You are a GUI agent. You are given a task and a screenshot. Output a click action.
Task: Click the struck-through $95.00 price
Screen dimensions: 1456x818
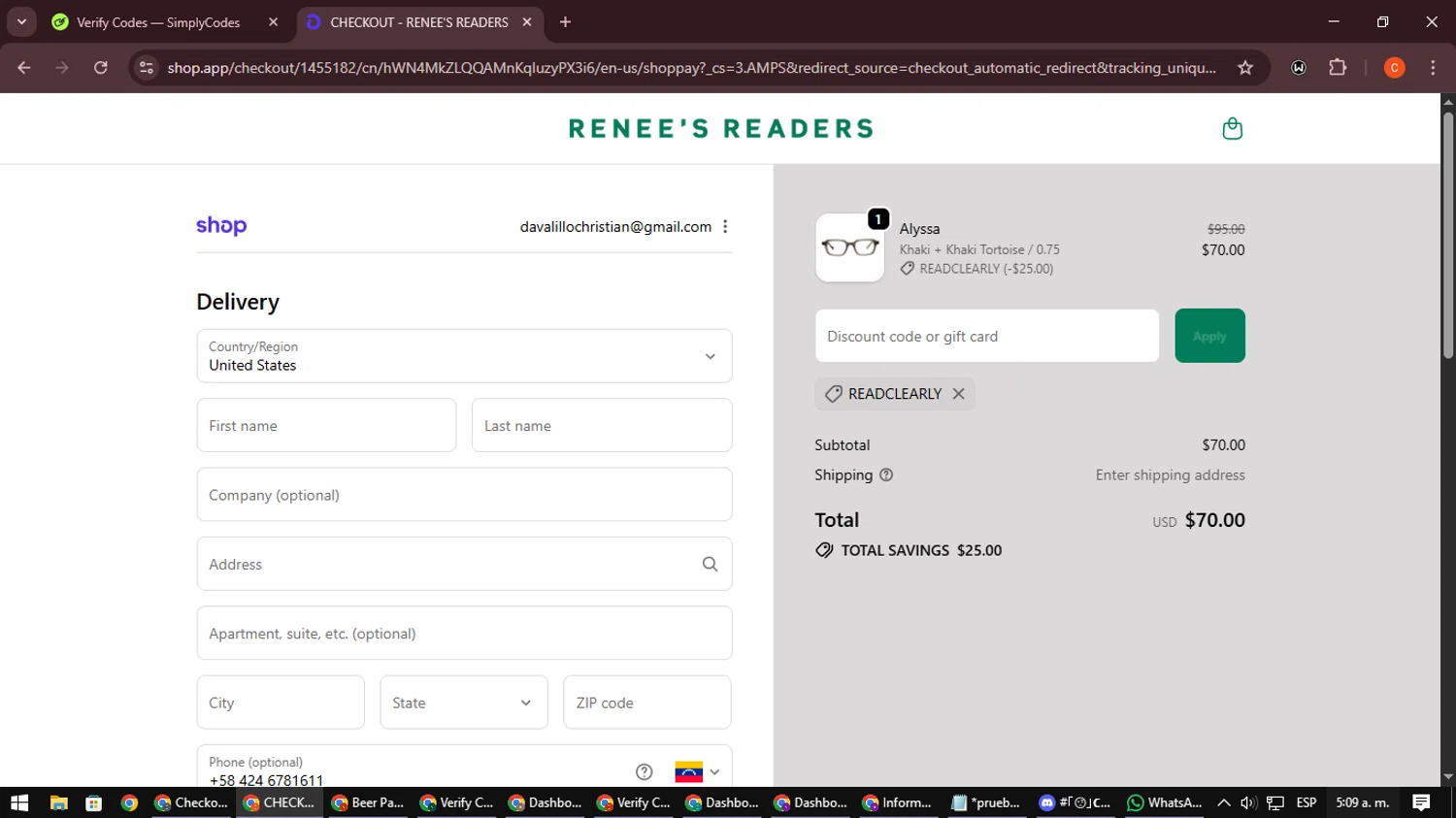pyautogui.click(x=1226, y=229)
